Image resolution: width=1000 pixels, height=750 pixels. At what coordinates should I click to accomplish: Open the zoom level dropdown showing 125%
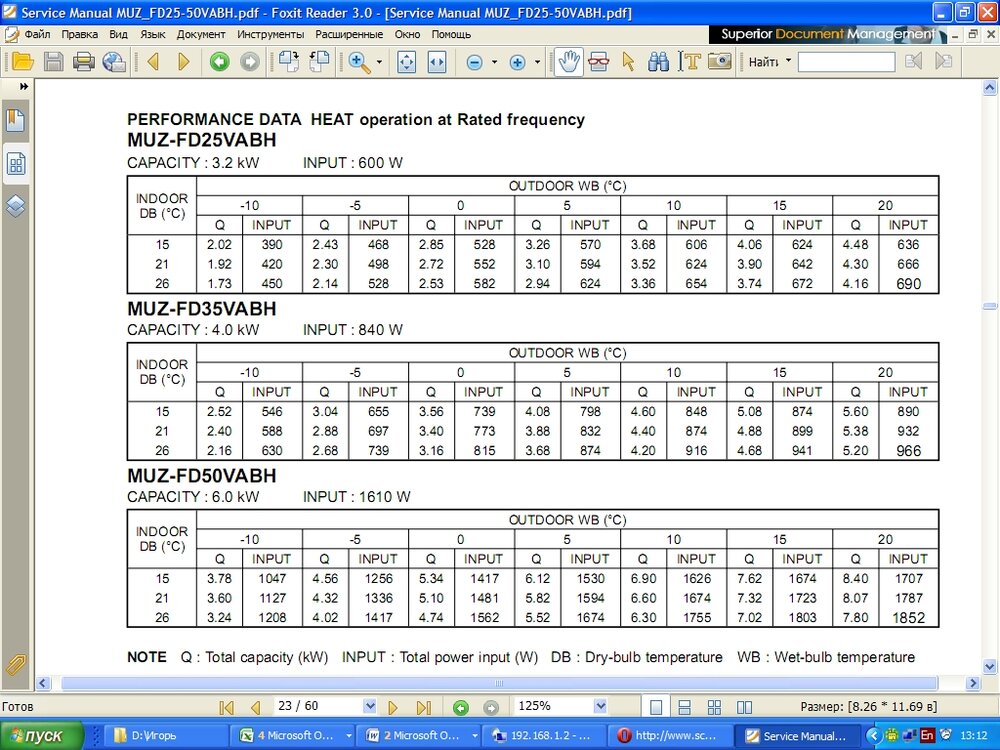(x=599, y=706)
